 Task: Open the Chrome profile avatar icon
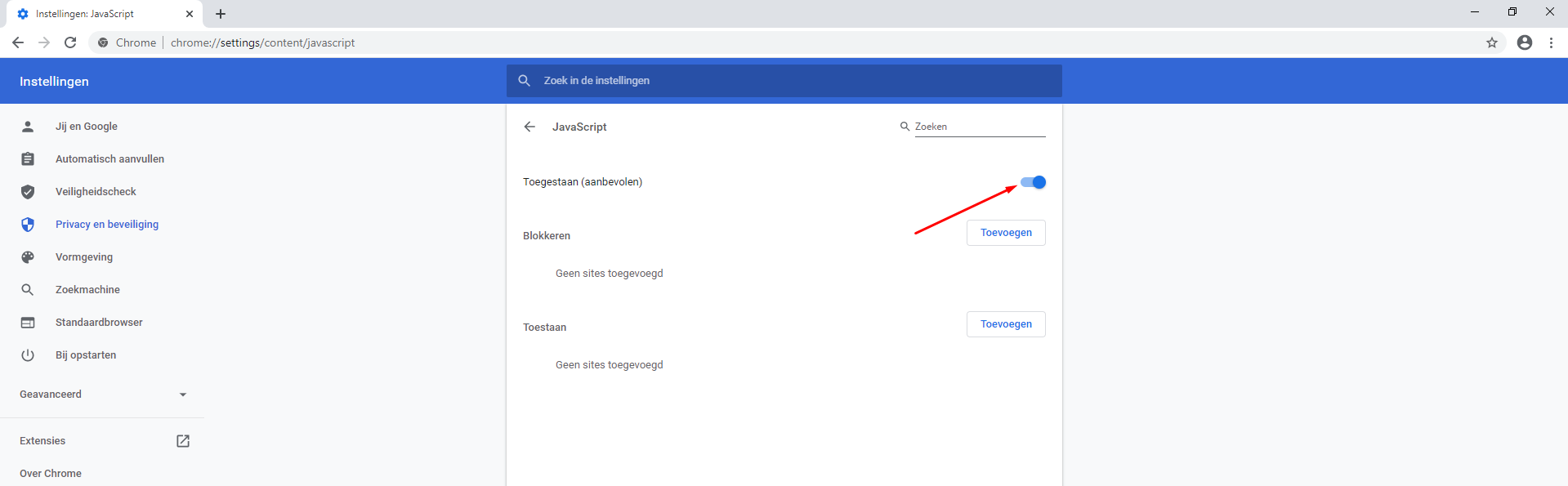coord(1524,42)
